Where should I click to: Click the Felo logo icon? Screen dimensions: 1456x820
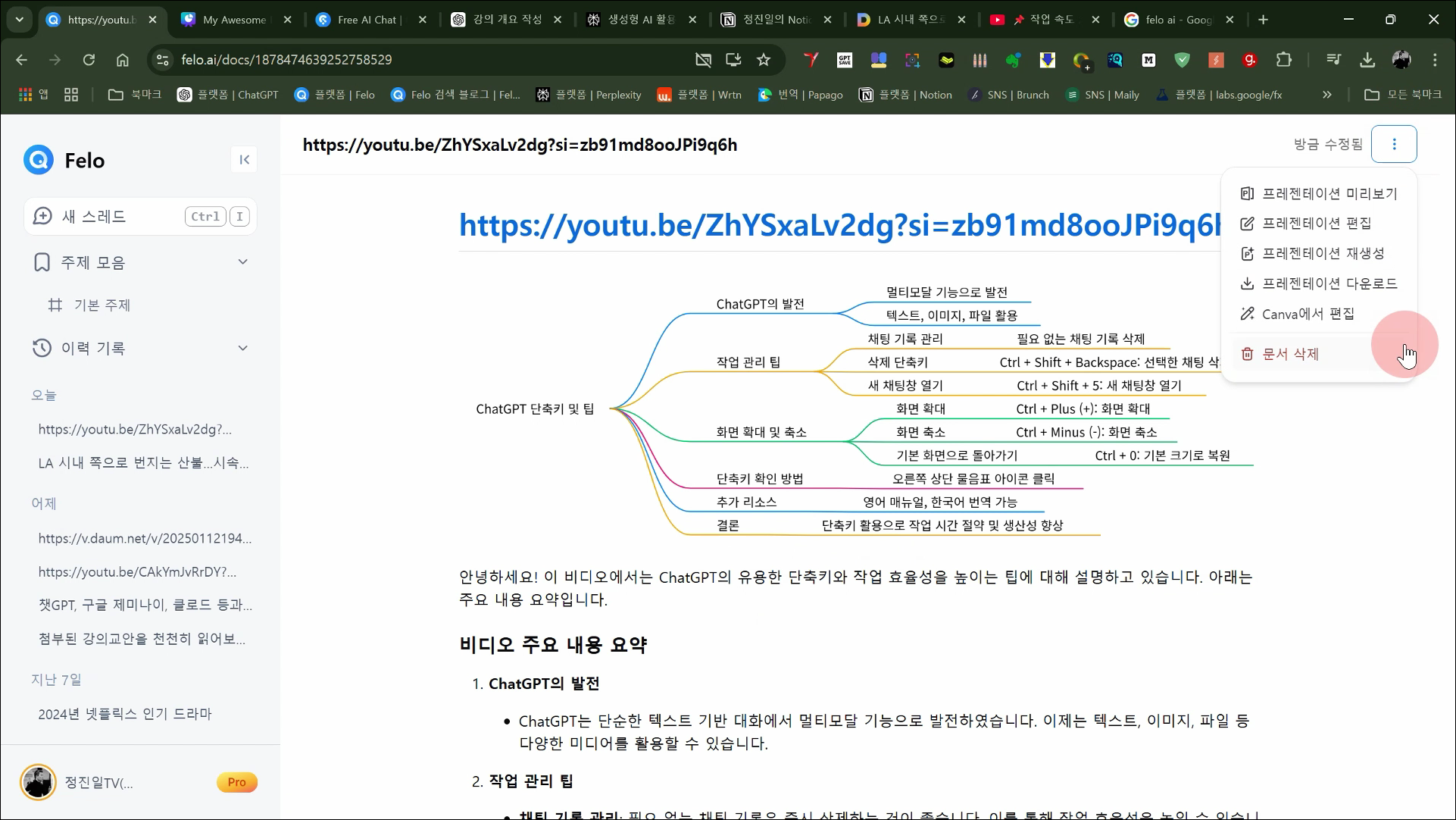pyautogui.click(x=39, y=160)
